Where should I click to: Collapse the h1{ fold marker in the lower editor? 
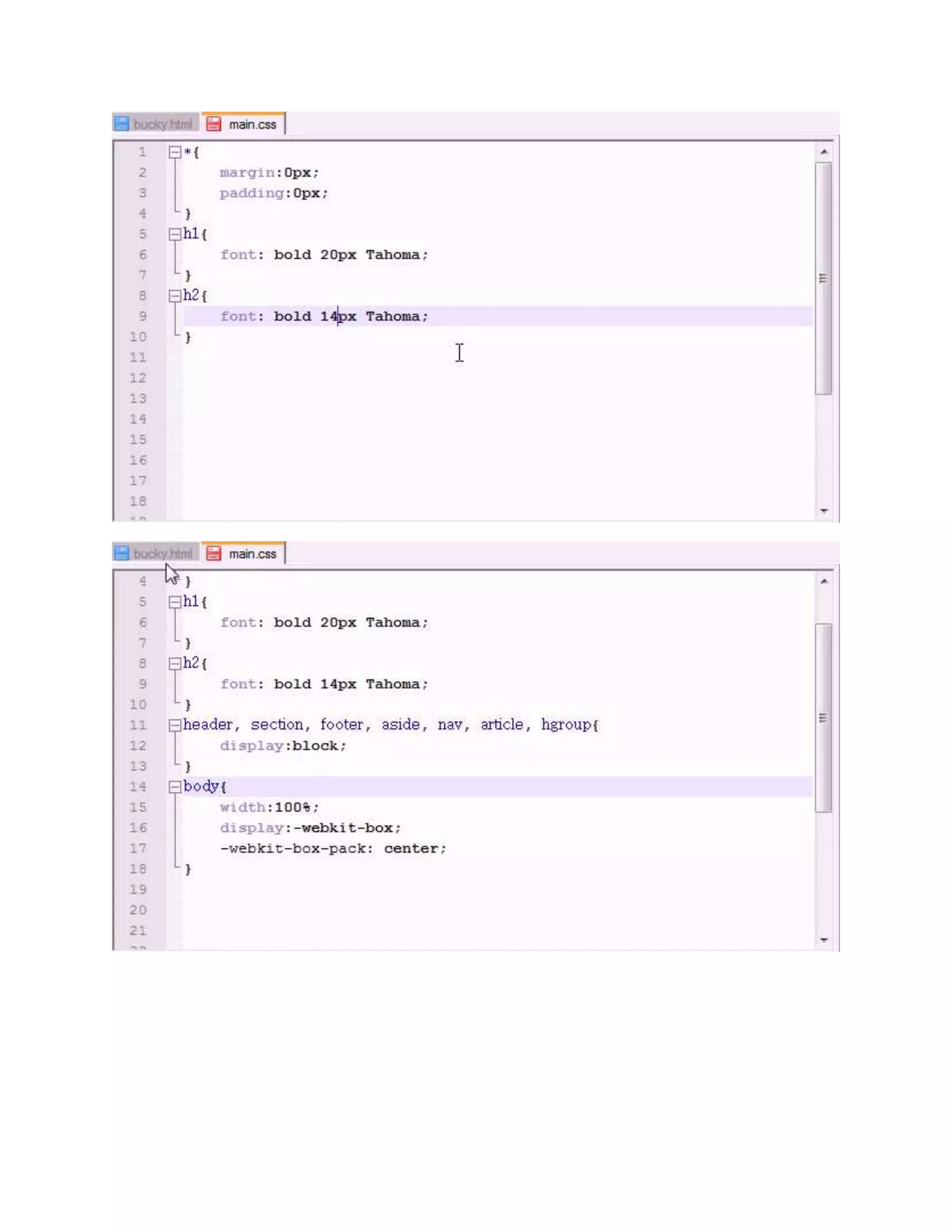tap(175, 602)
